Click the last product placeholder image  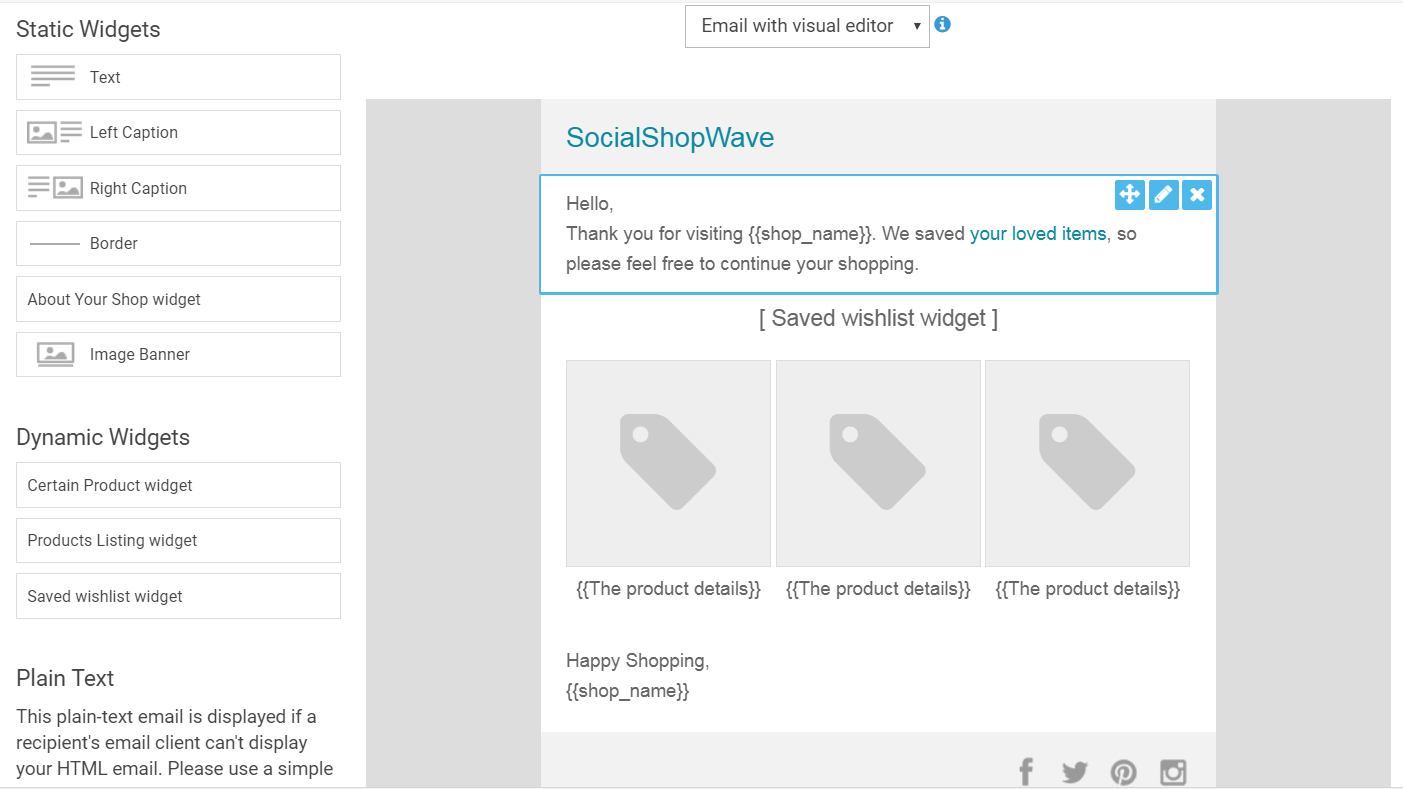tap(1087, 463)
